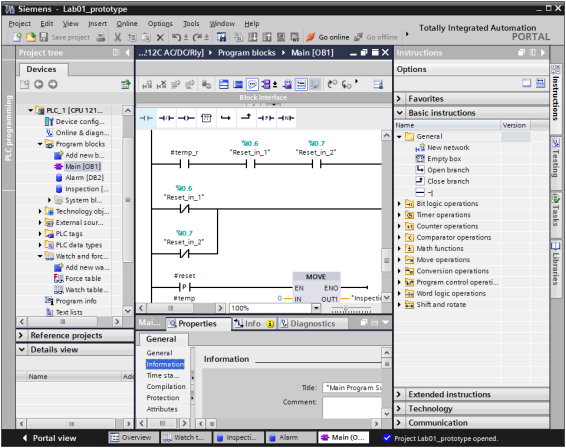Click the Title input field
This screenshot has height=448, width=566.
[352, 388]
